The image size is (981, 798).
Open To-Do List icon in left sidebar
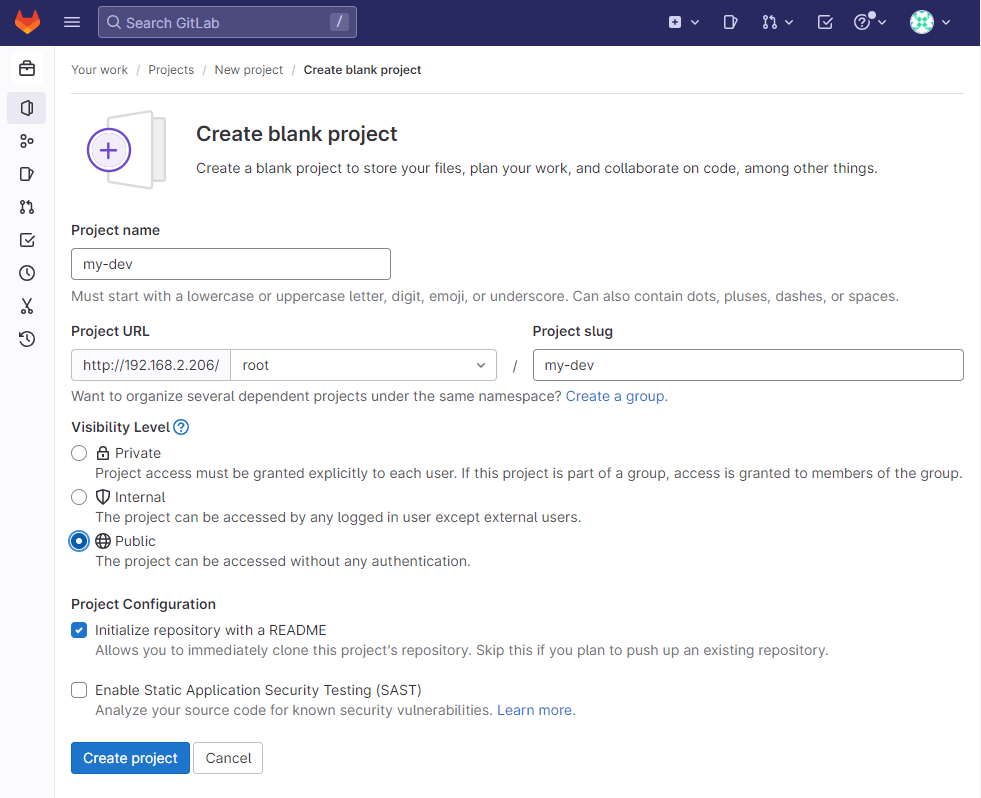click(x=27, y=240)
